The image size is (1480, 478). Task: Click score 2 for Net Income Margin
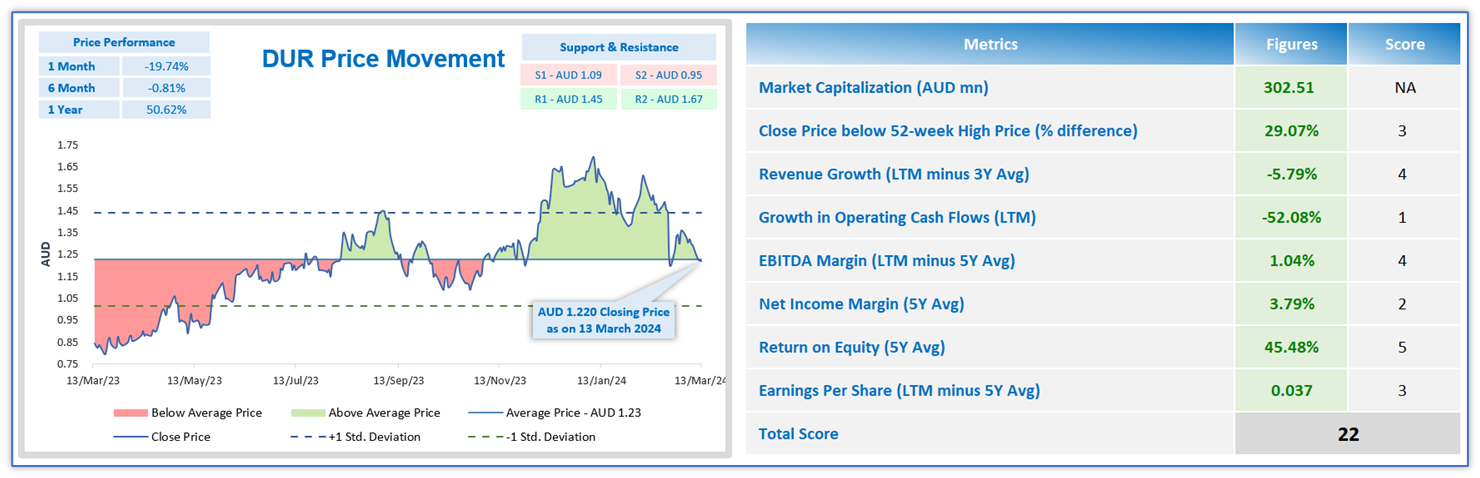tap(1405, 304)
